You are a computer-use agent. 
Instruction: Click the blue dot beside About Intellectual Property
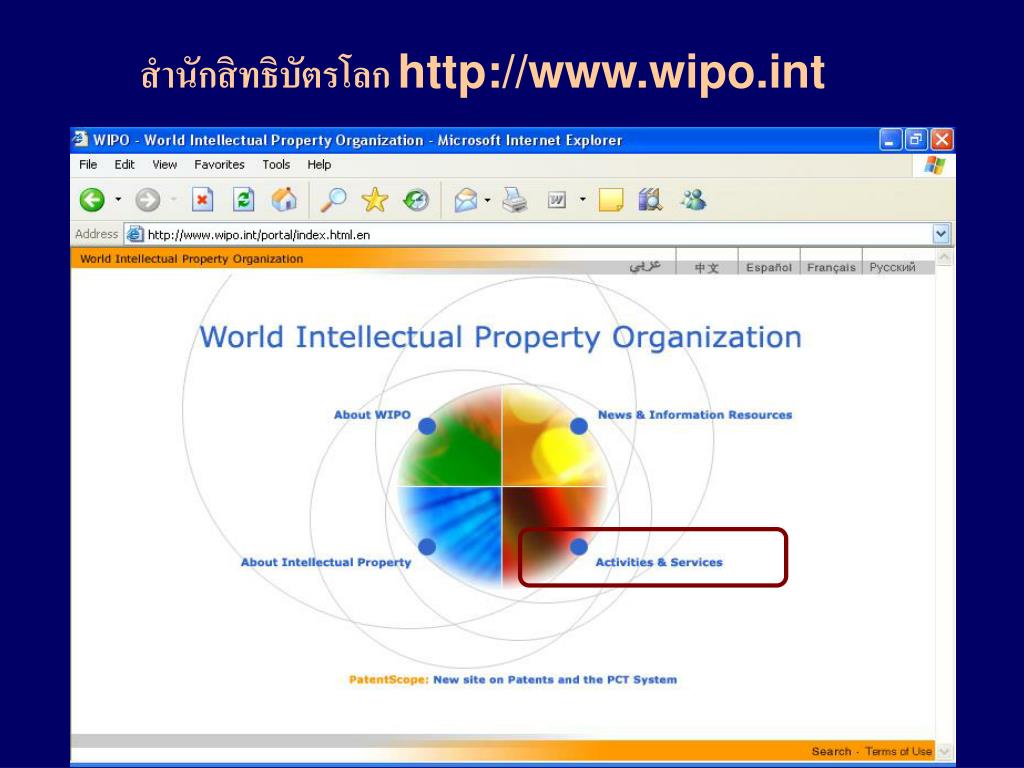(427, 547)
